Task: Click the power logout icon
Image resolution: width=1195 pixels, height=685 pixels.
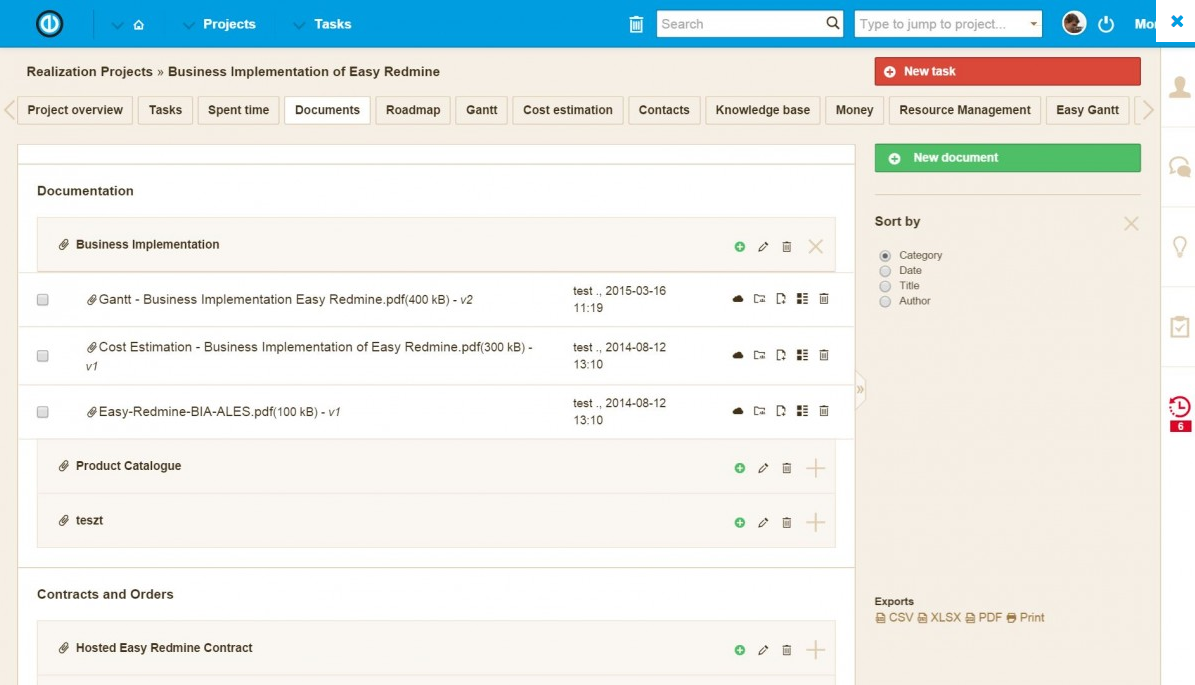Action: pos(1106,24)
